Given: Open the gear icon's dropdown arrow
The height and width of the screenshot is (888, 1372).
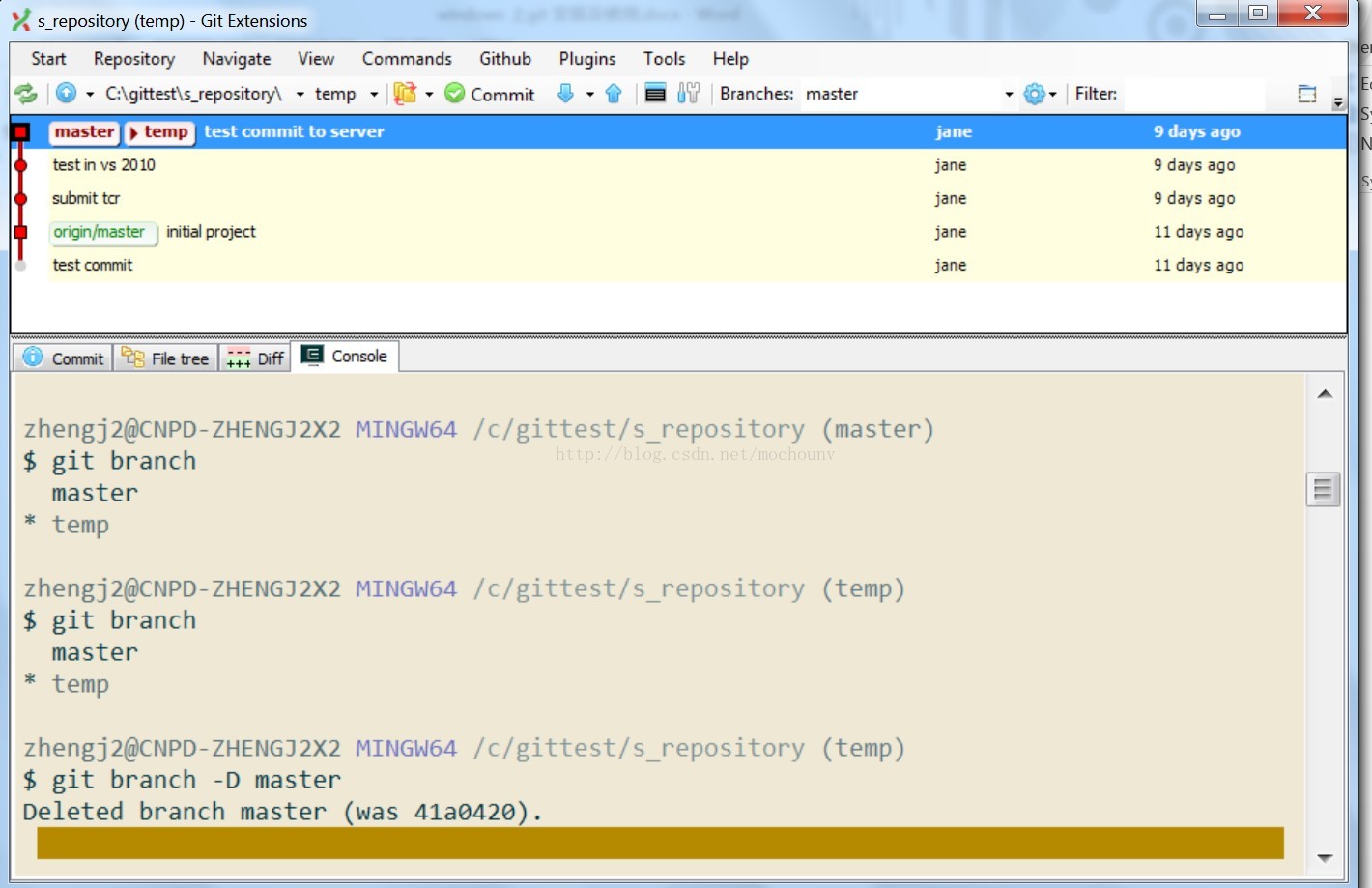Looking at the screenshot, I should [1052, 94].
